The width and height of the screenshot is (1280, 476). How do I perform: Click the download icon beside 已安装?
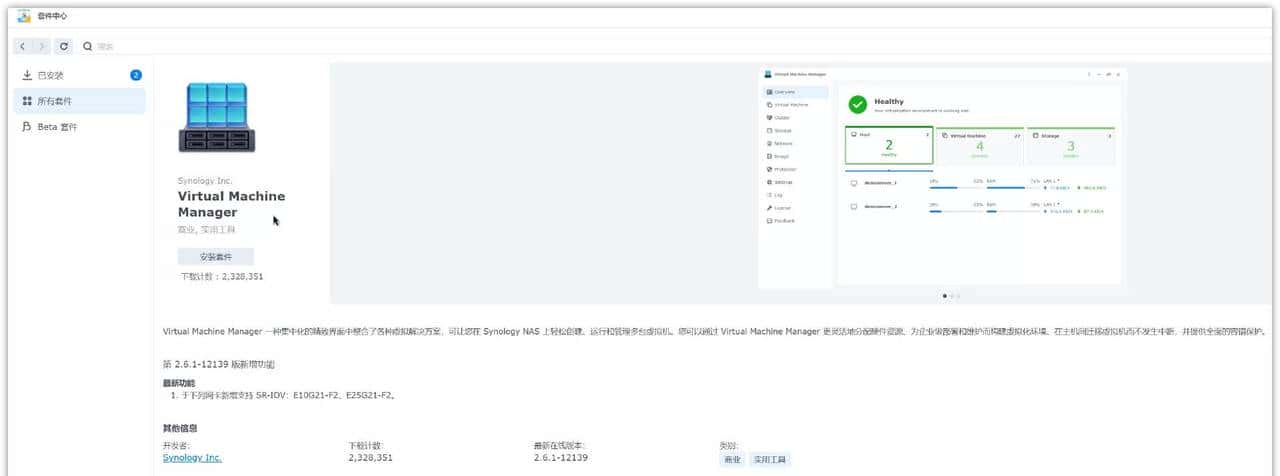click(27, 75)
